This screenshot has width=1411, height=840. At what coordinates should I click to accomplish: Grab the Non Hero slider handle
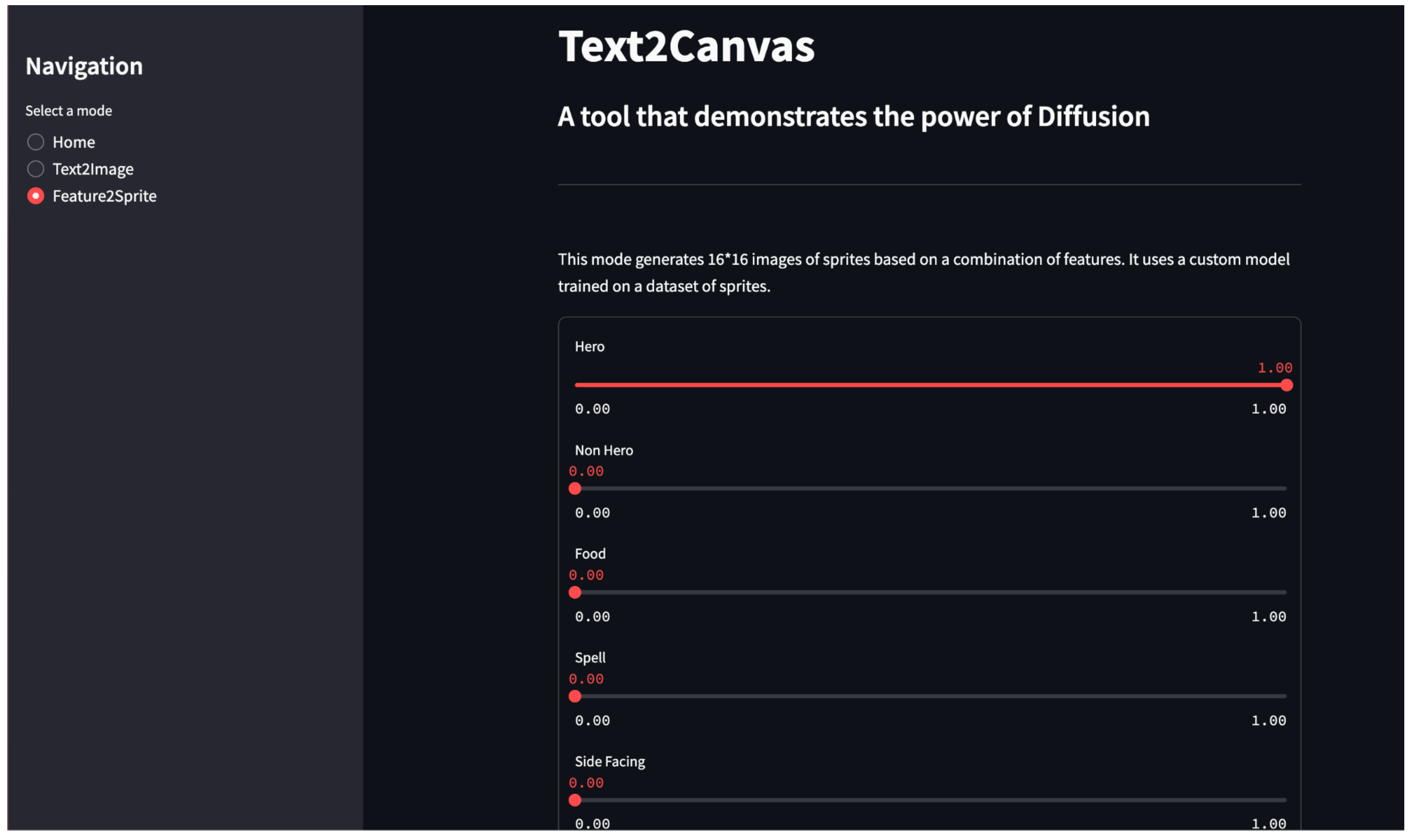pyautogui.click(x=575, y=489)
